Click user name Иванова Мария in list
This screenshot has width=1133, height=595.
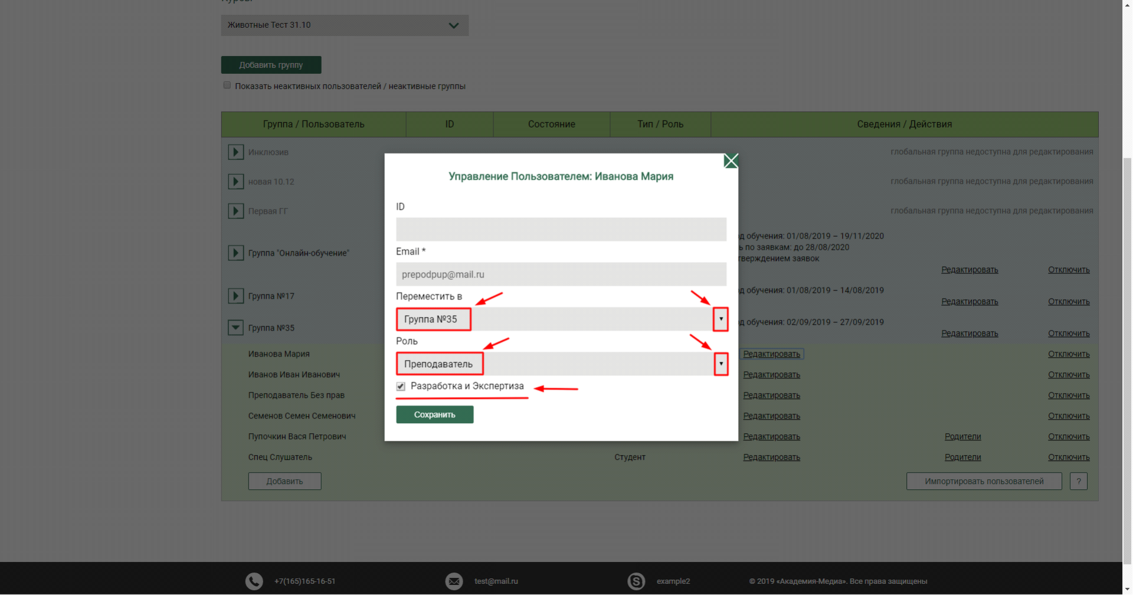click(279, 354)
